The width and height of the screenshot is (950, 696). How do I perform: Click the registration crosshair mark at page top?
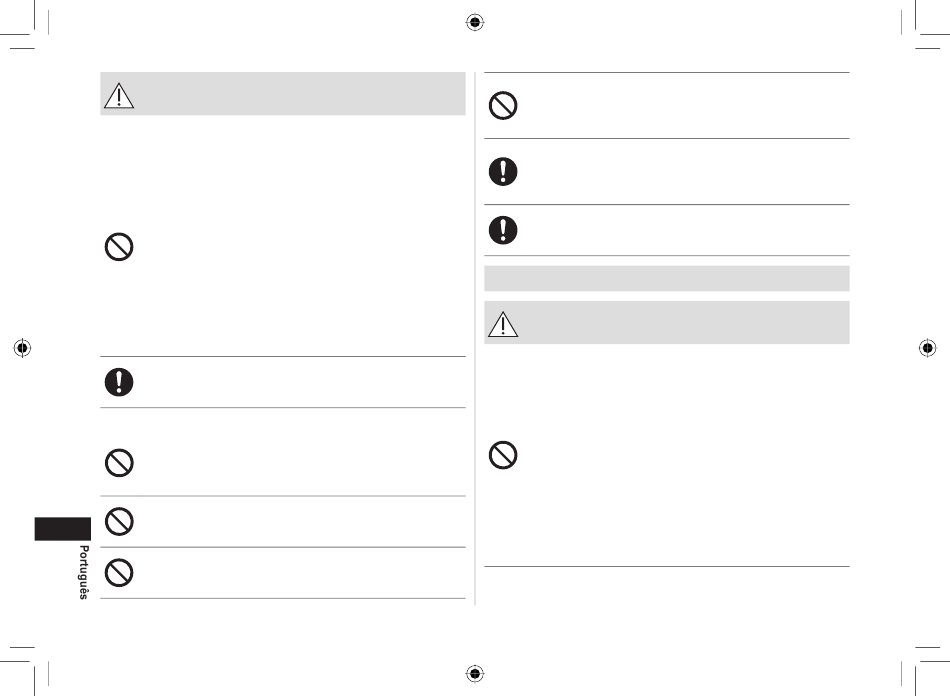coord(475,22)
